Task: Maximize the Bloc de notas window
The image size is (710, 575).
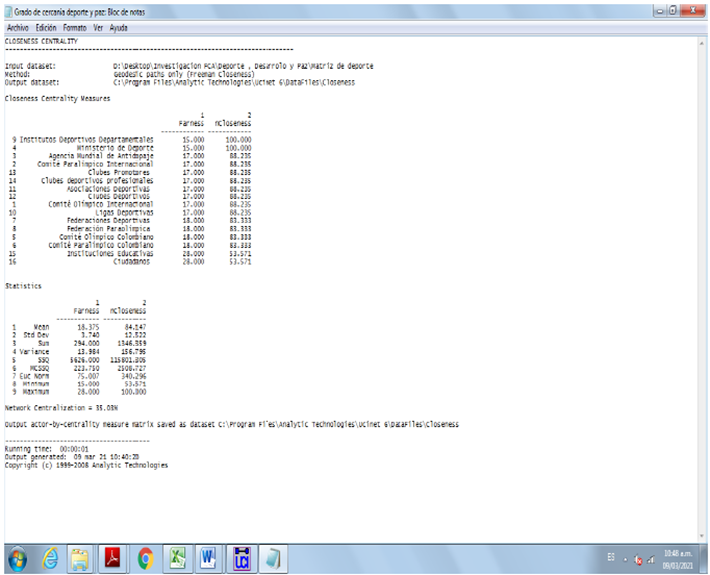Action: [x=672, y=9]
